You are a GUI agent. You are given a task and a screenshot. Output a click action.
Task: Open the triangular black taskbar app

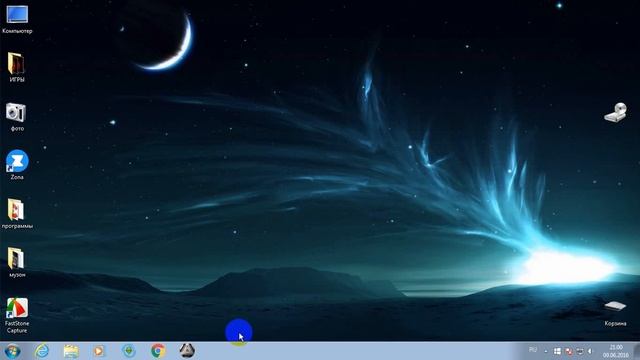(x=187, y=351)
